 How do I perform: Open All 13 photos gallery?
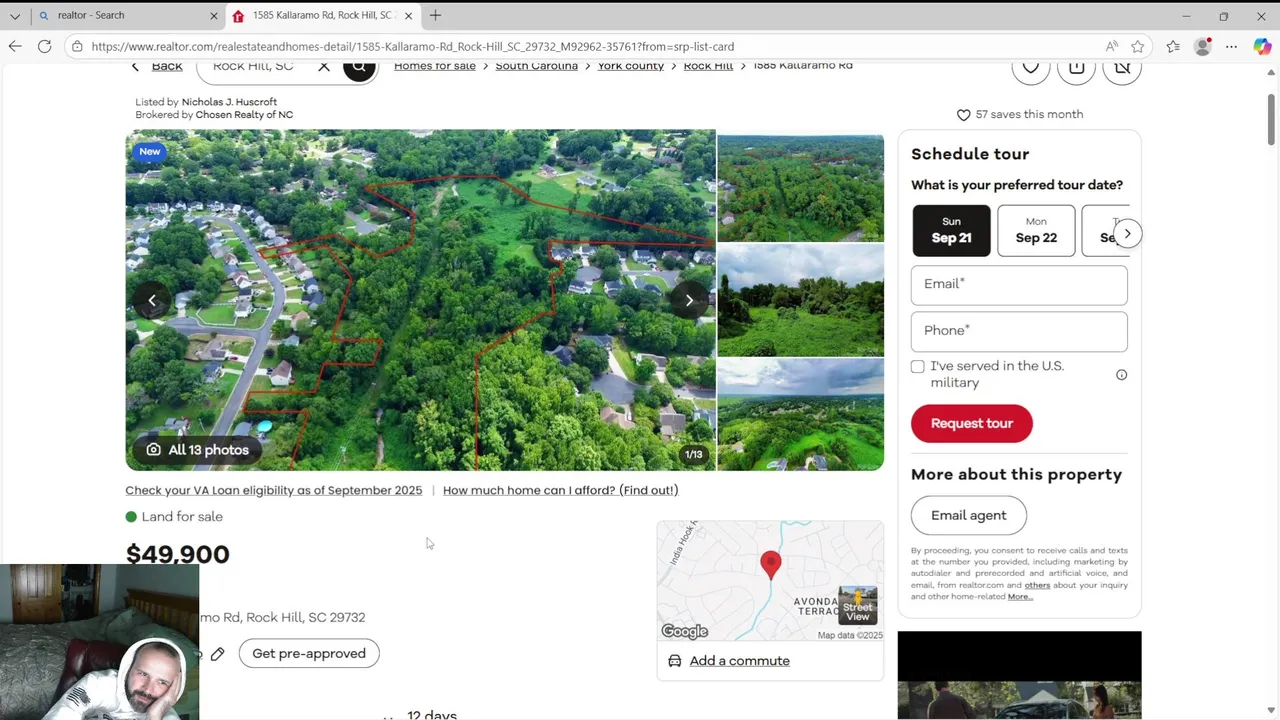tap(198, 450)
